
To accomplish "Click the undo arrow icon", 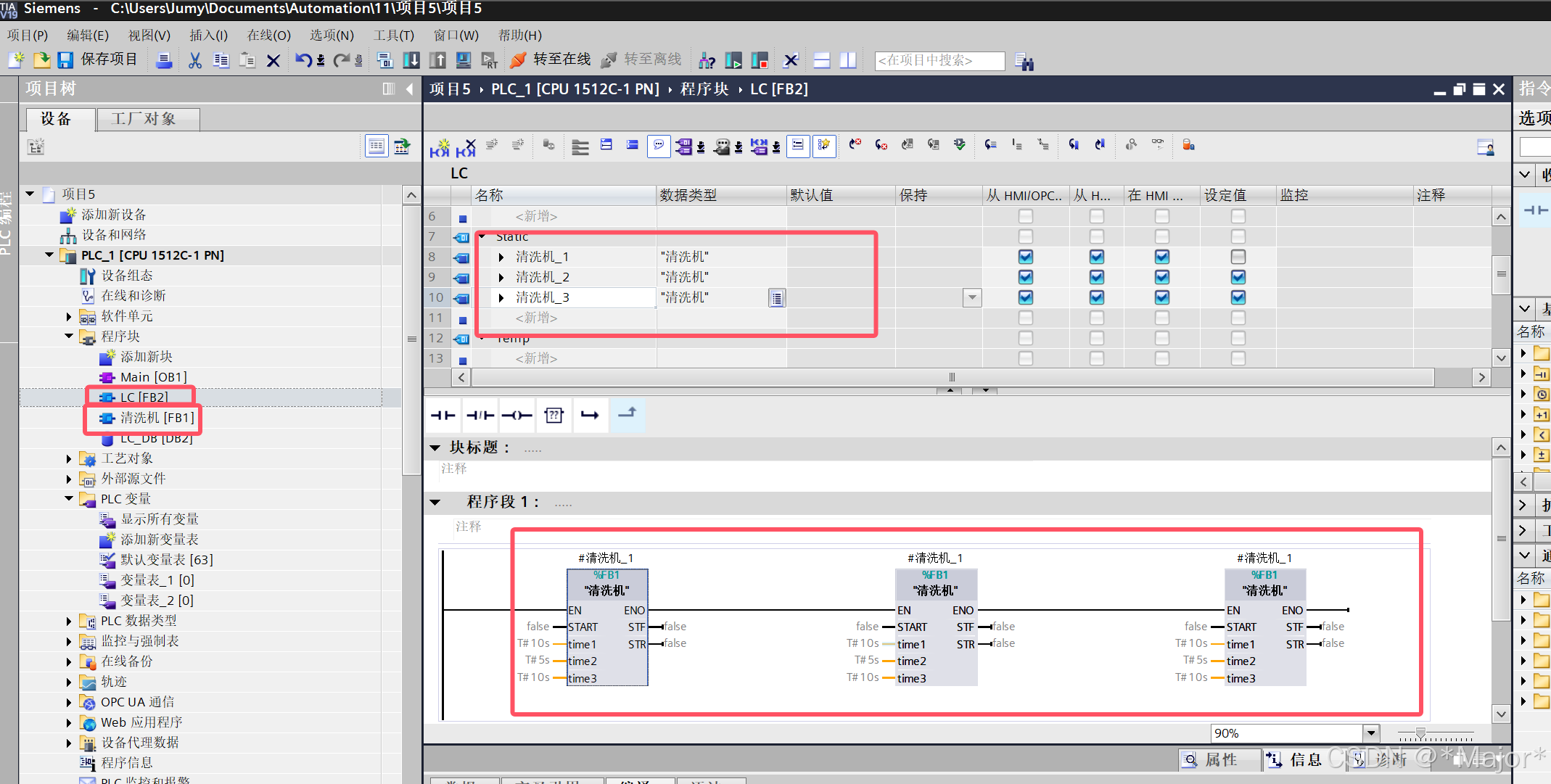I will point(303,60).
